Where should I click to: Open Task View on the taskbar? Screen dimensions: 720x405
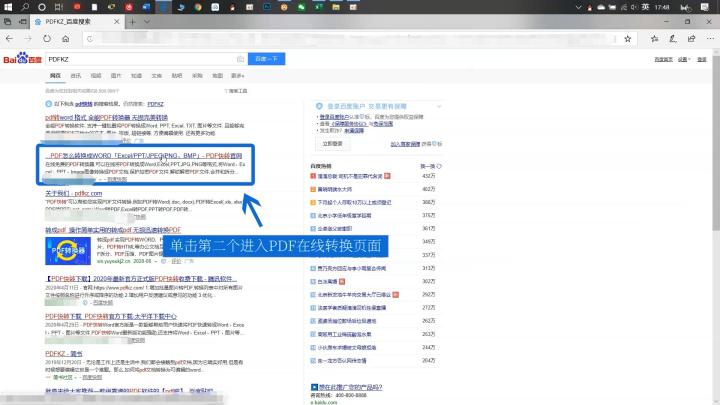[x=59, y=7]
